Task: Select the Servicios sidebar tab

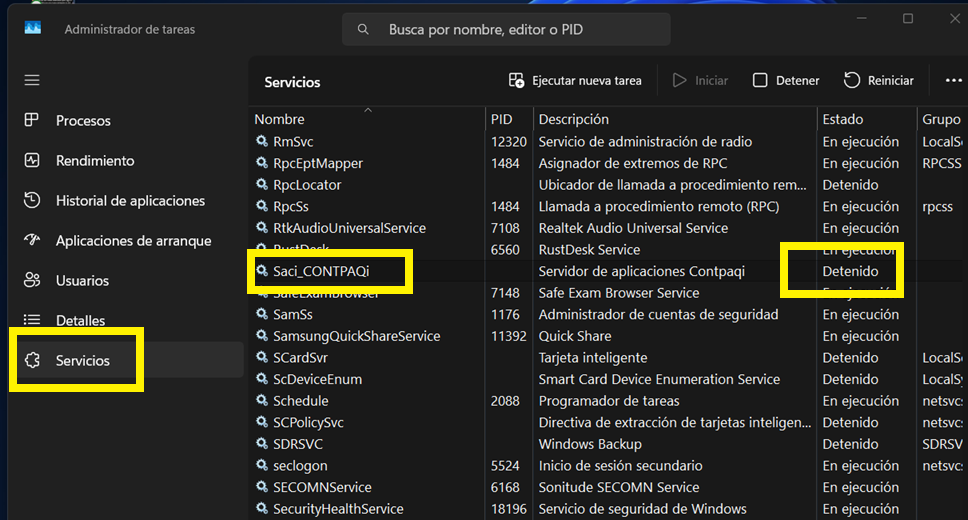Action: click(x=82, y=361)
